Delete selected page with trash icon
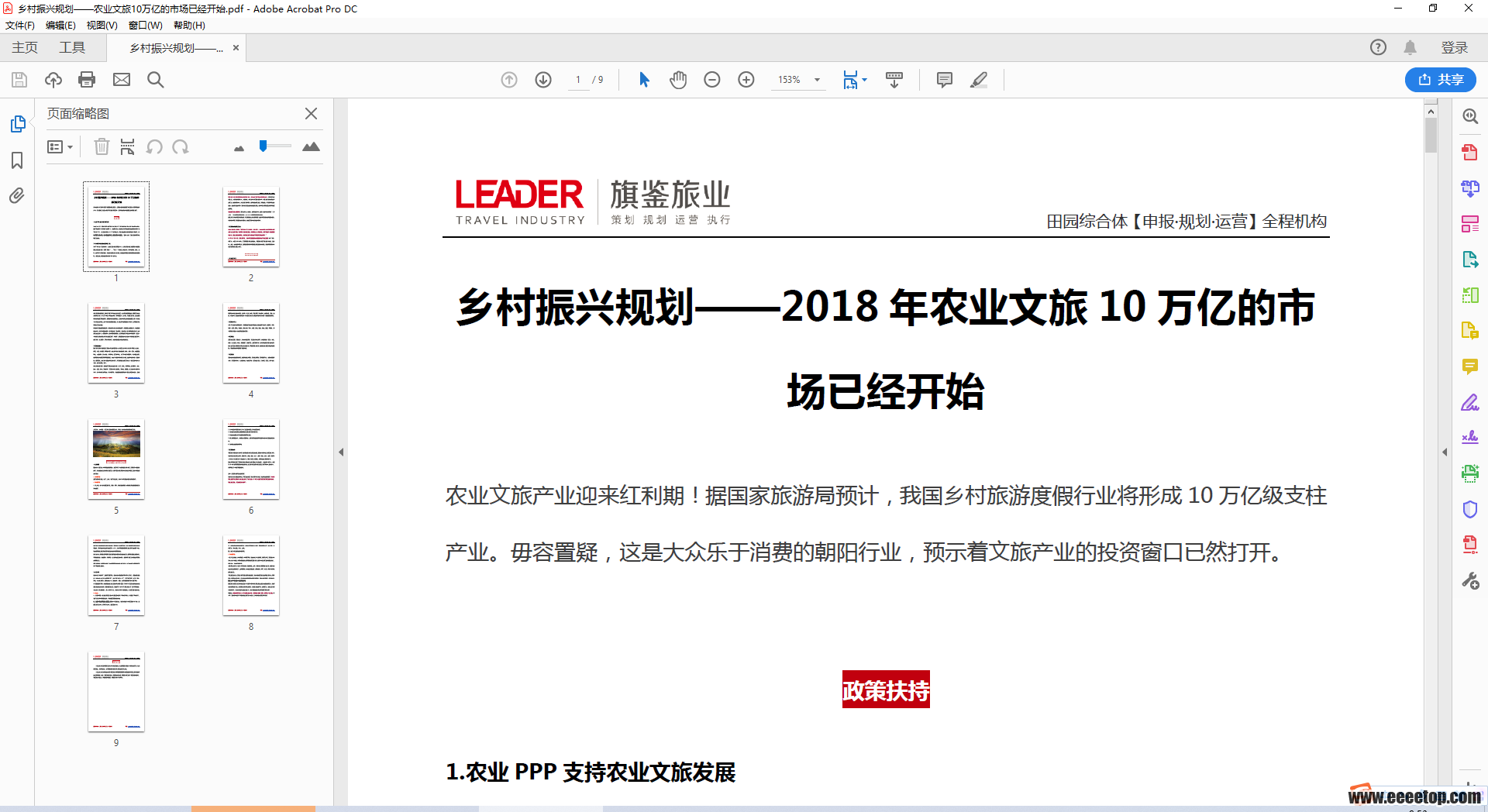The width and height of the screenshot is (1488, 812). 102,146
